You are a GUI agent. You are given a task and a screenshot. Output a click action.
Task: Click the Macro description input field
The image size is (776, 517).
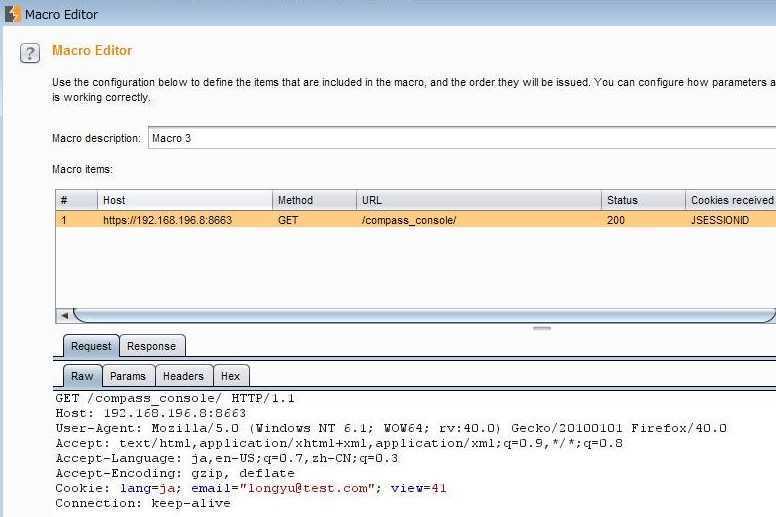pyautogui.click(x=462, y=138)
